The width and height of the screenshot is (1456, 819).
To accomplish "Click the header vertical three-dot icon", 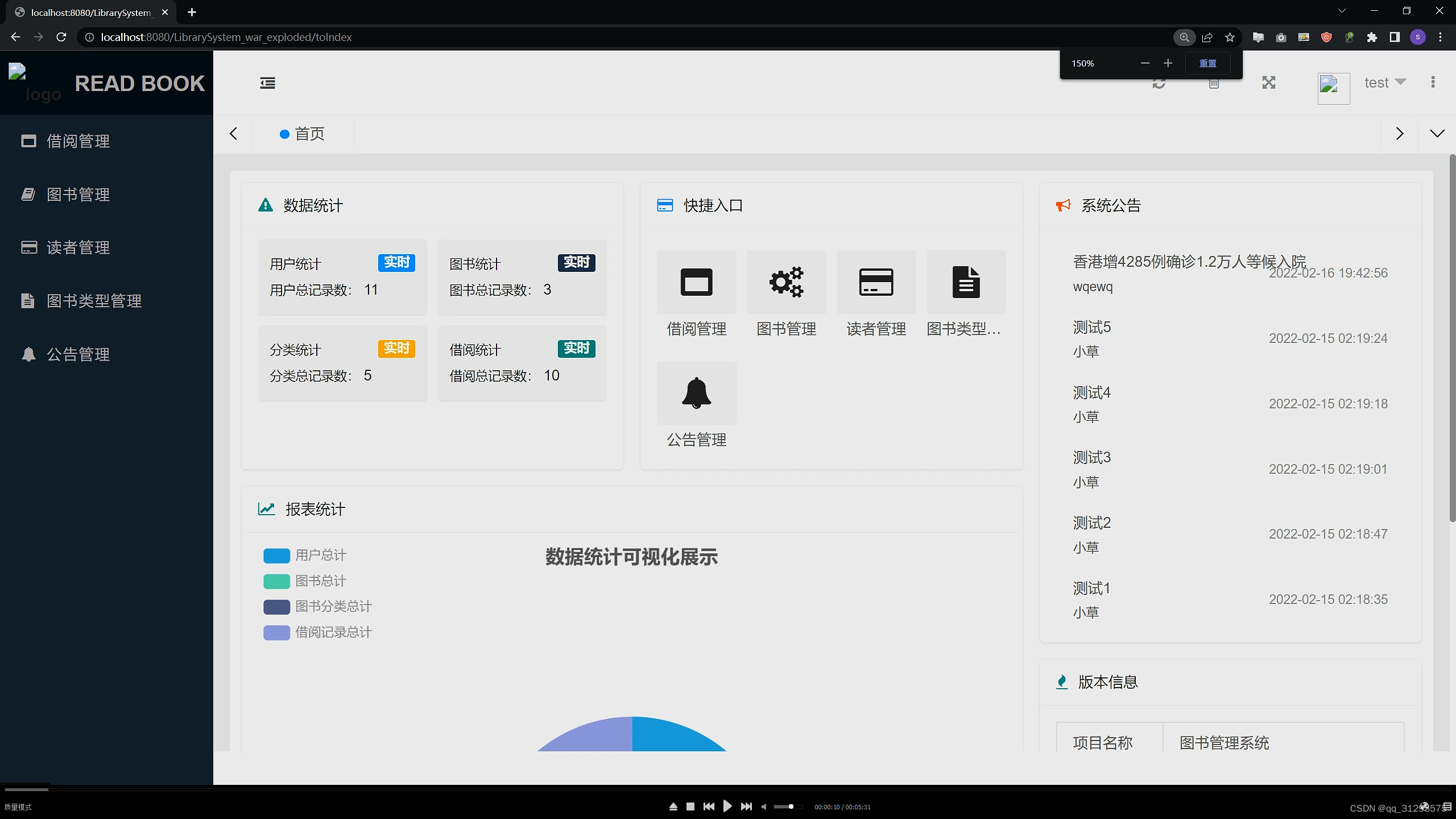I will click(1433, 82).
